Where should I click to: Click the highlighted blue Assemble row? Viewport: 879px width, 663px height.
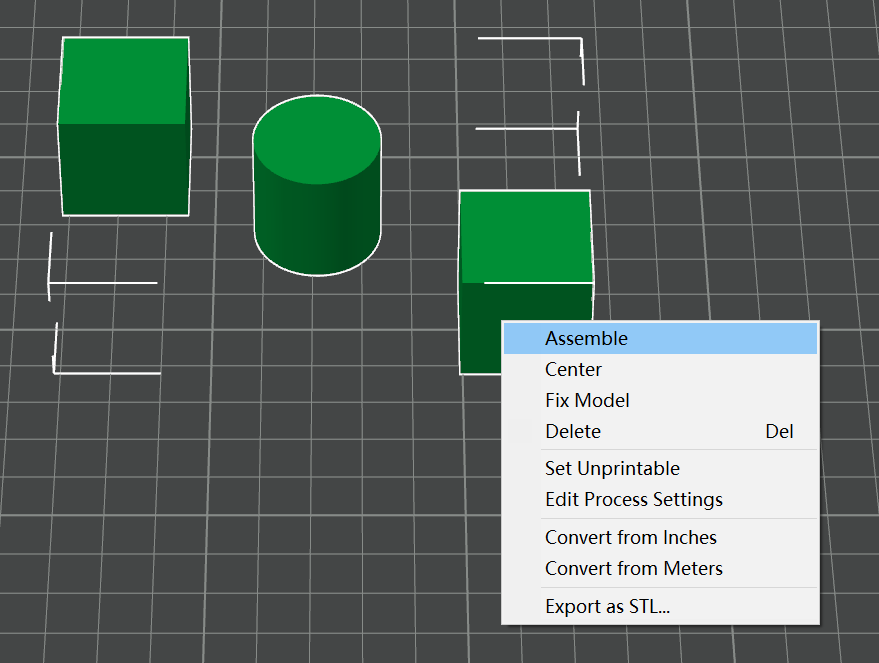click(x=660, y=338)
